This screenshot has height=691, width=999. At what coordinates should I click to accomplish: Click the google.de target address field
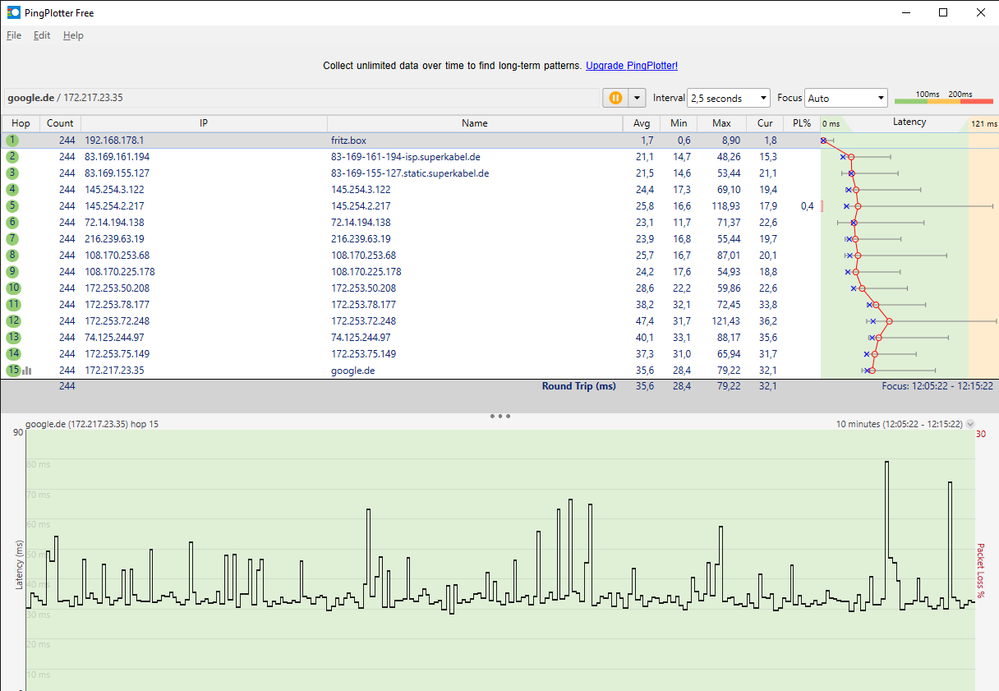point(302,98)
